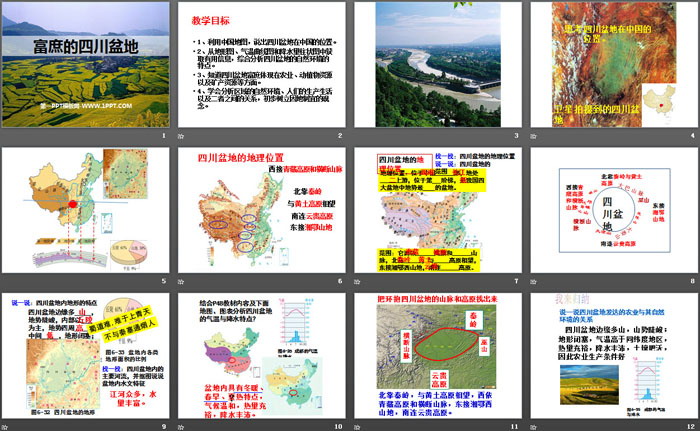Click slide number 3 label
Image resolution: width=700 pixels, height=431 pixels.
517,135
